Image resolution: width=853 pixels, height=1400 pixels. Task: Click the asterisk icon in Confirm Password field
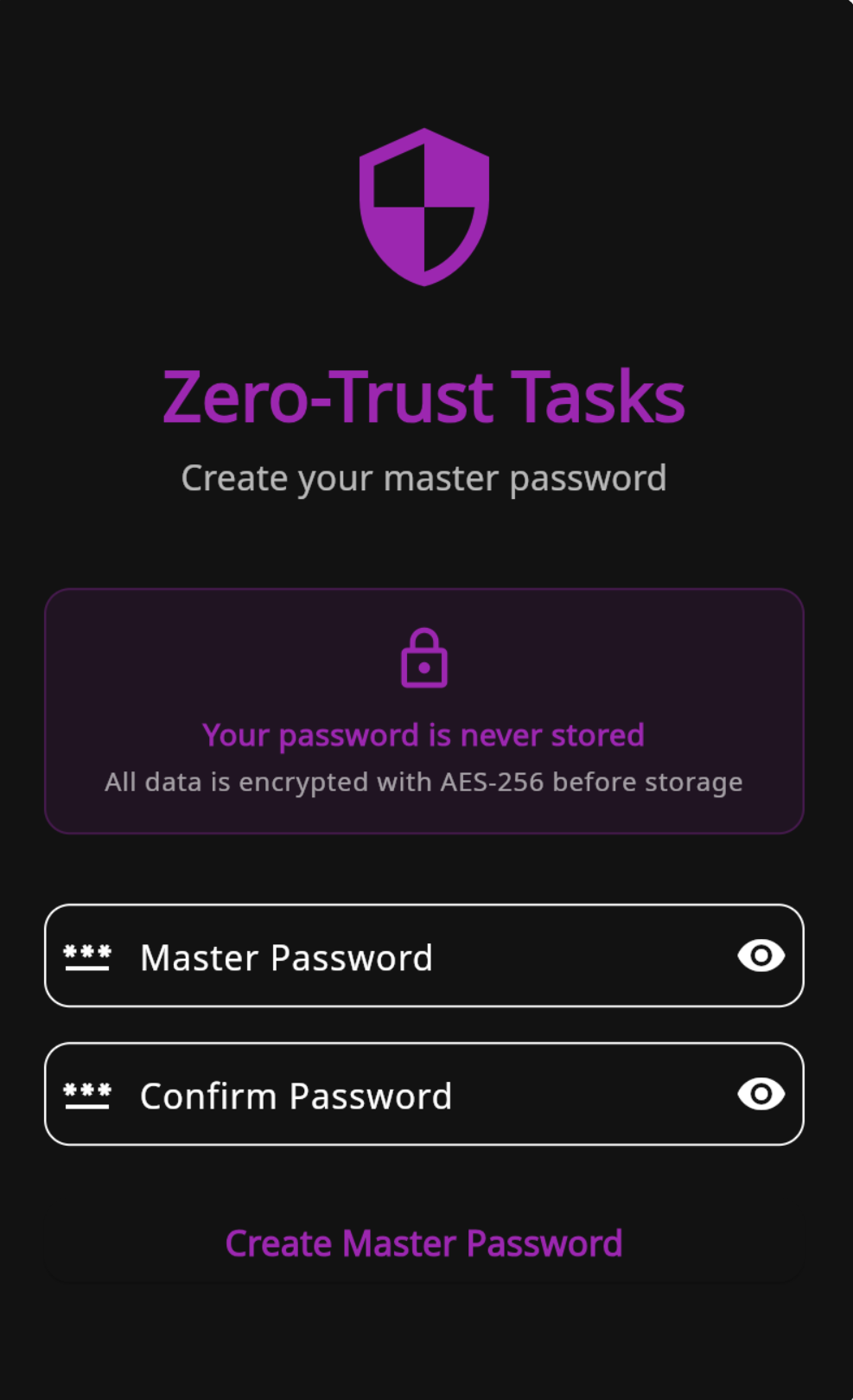coord(87,1095)
